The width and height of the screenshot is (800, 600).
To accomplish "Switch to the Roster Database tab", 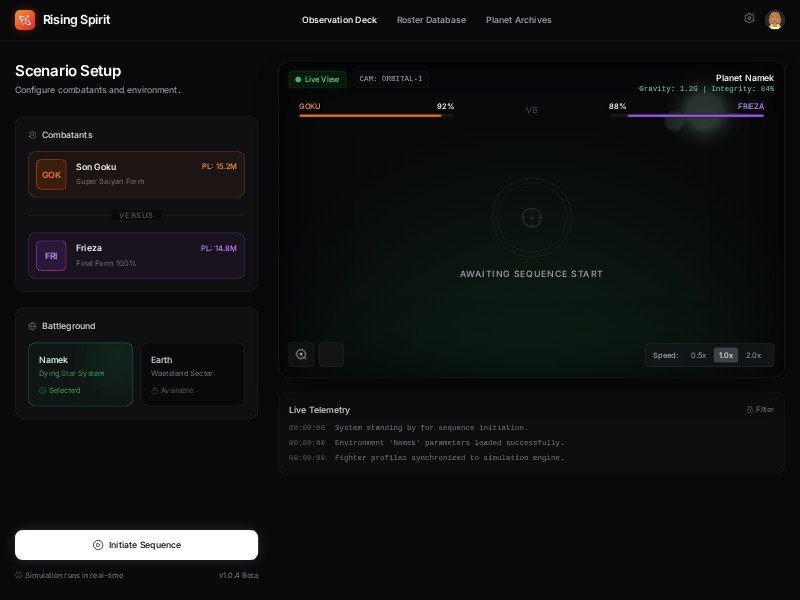I will [x=431, y=20].
